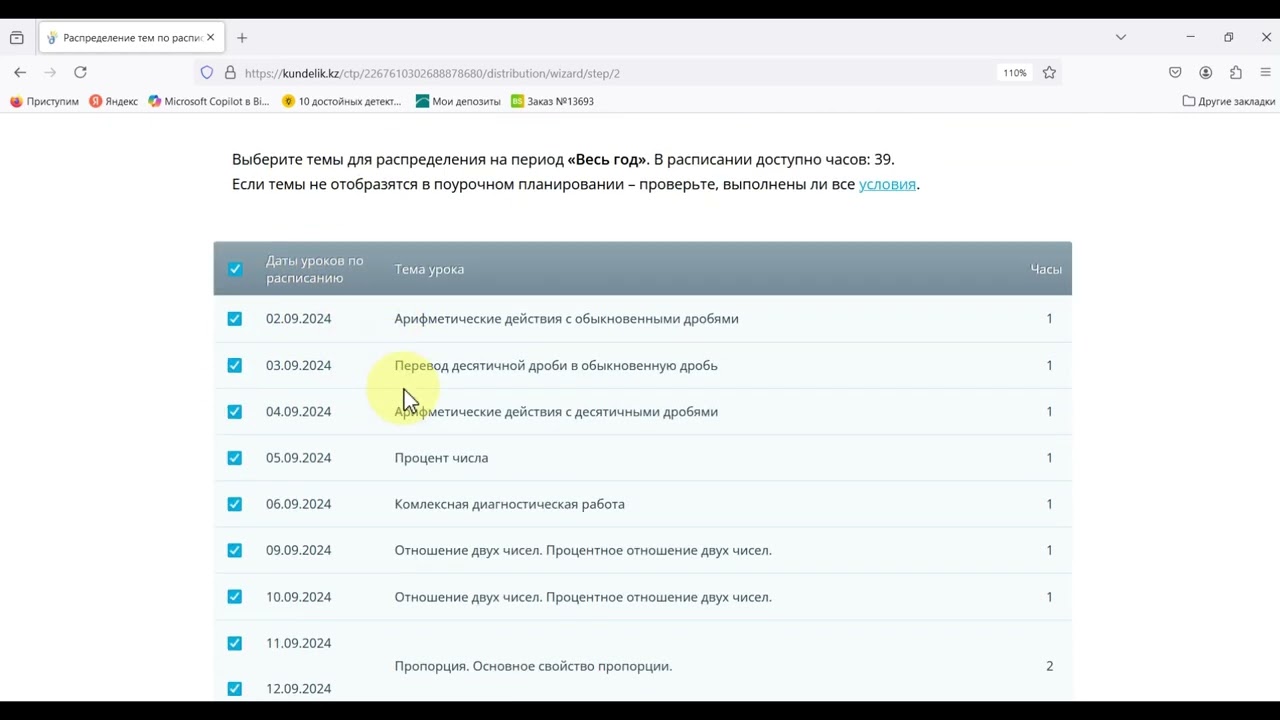
Task: Toggle the select-all checkbox in table header
Action: tap(235, 269)
